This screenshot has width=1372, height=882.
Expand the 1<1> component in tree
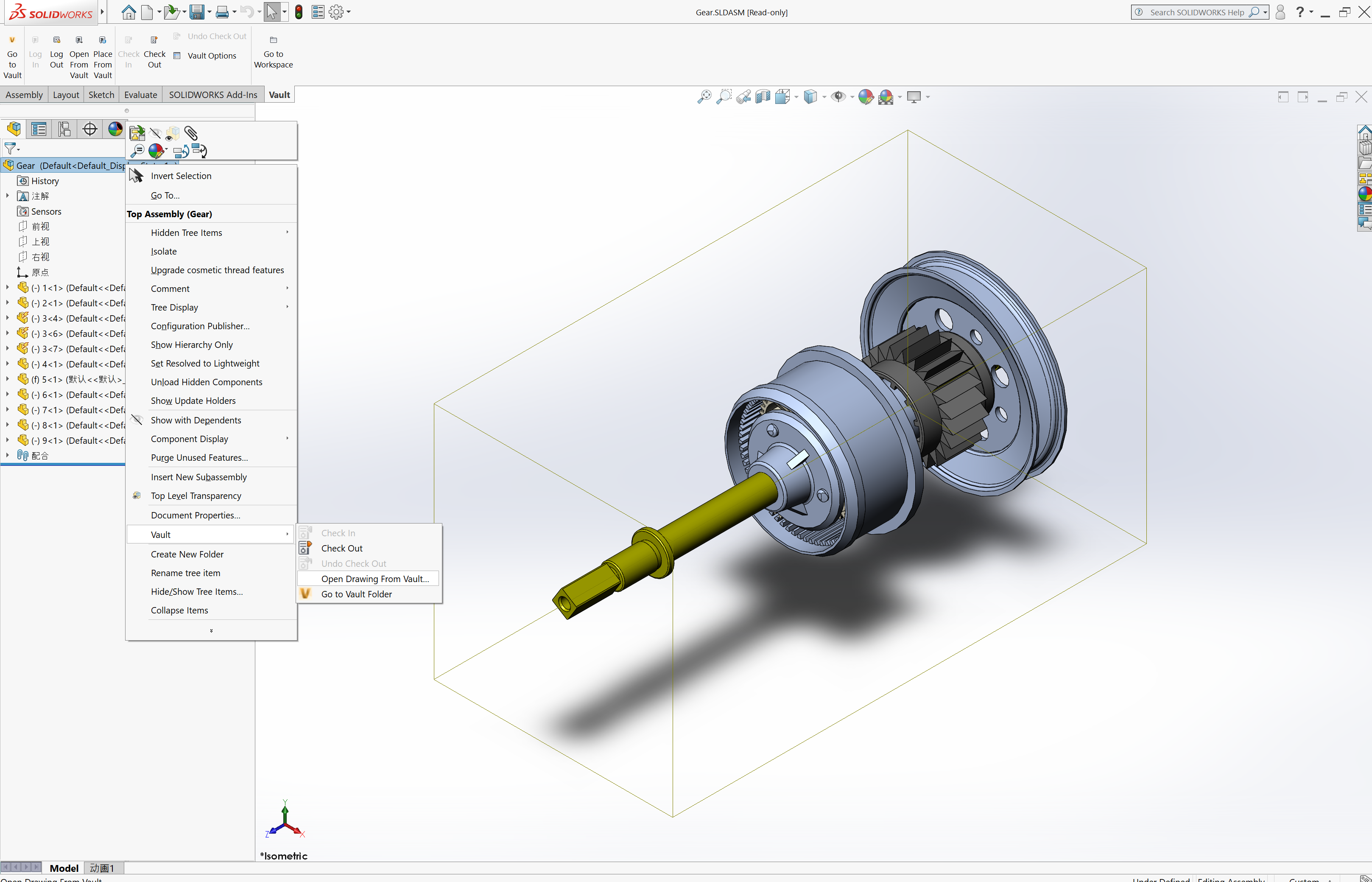pyautogui.click(x=7, y=288)
